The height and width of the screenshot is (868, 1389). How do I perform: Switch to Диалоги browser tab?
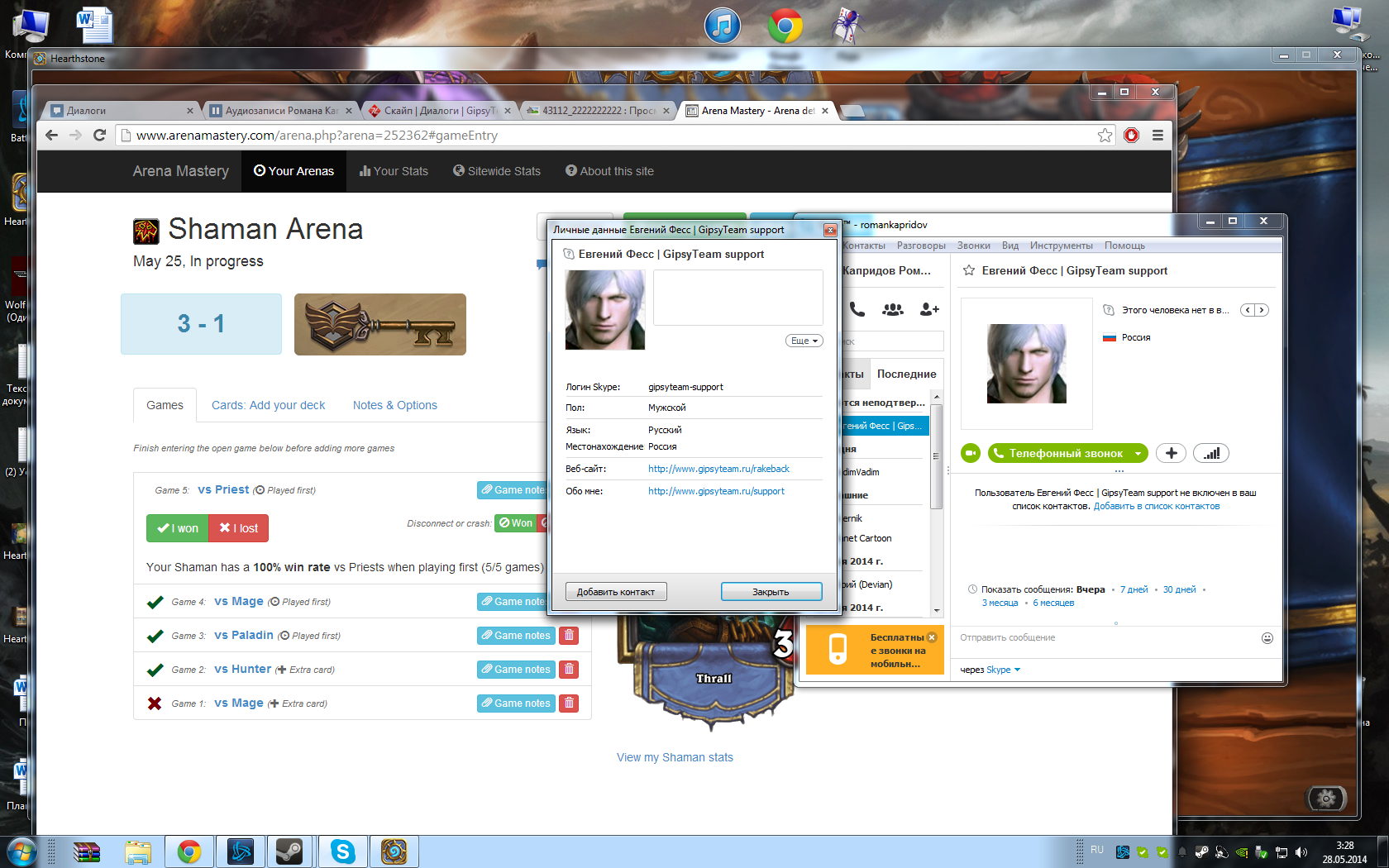(122, 110)
